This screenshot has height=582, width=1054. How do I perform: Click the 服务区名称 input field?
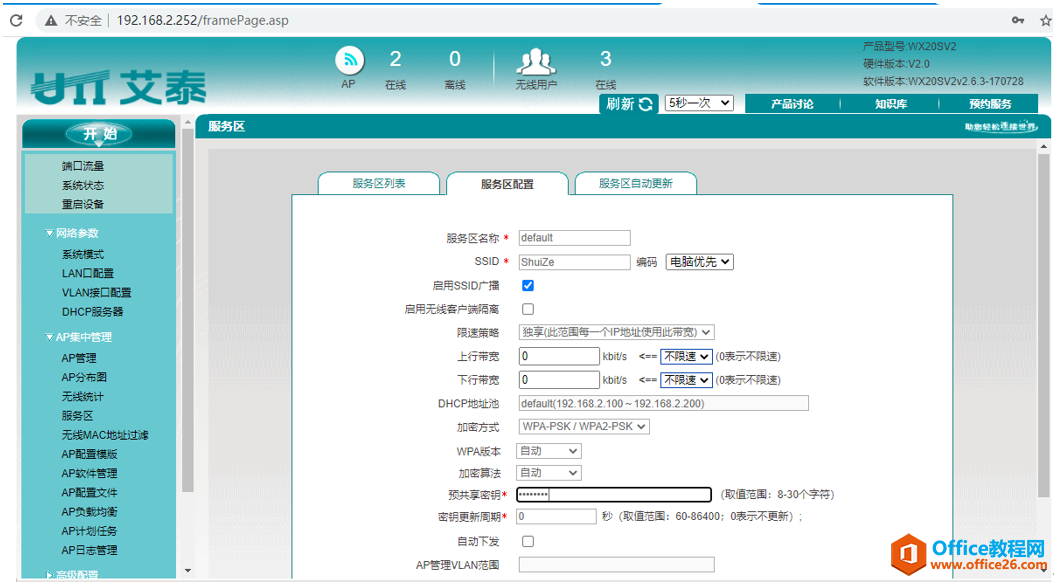coord(575,238)
